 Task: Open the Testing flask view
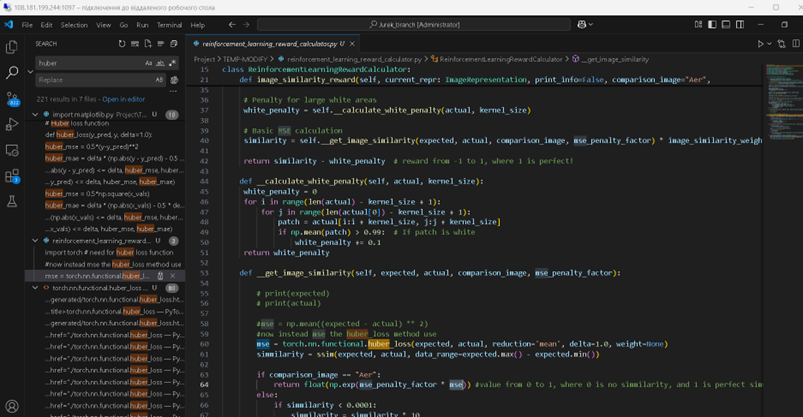[x=12, y=202]
